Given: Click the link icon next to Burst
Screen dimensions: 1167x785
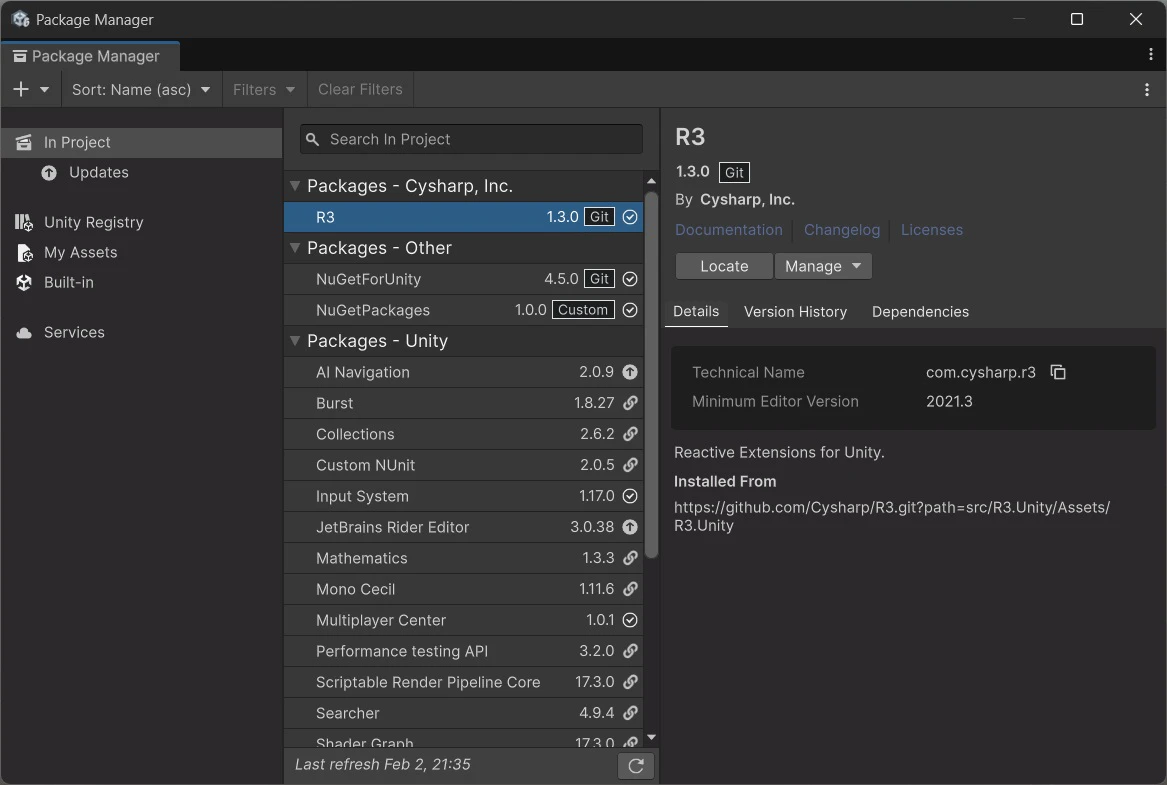Looking at the screenshot, I should click(630, 403).
